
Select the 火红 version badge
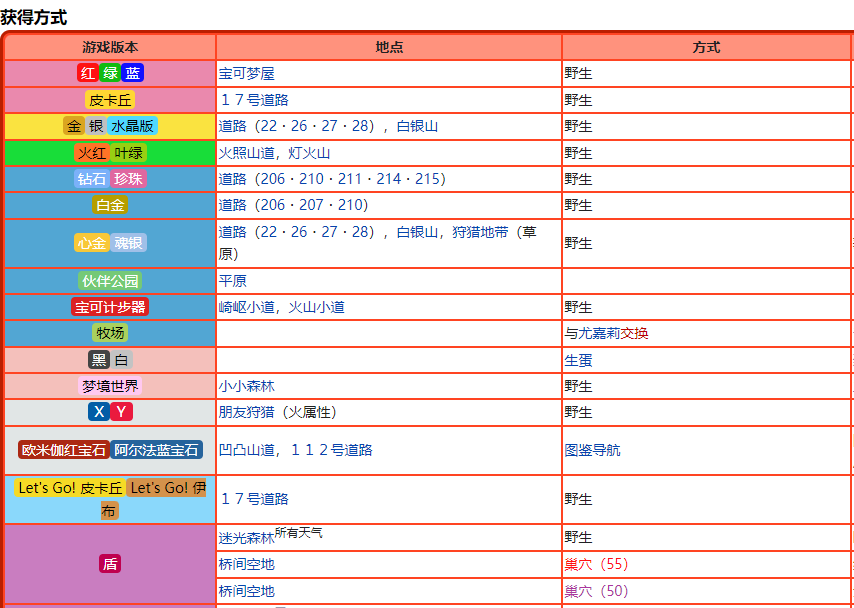click(x=92, y=153)
